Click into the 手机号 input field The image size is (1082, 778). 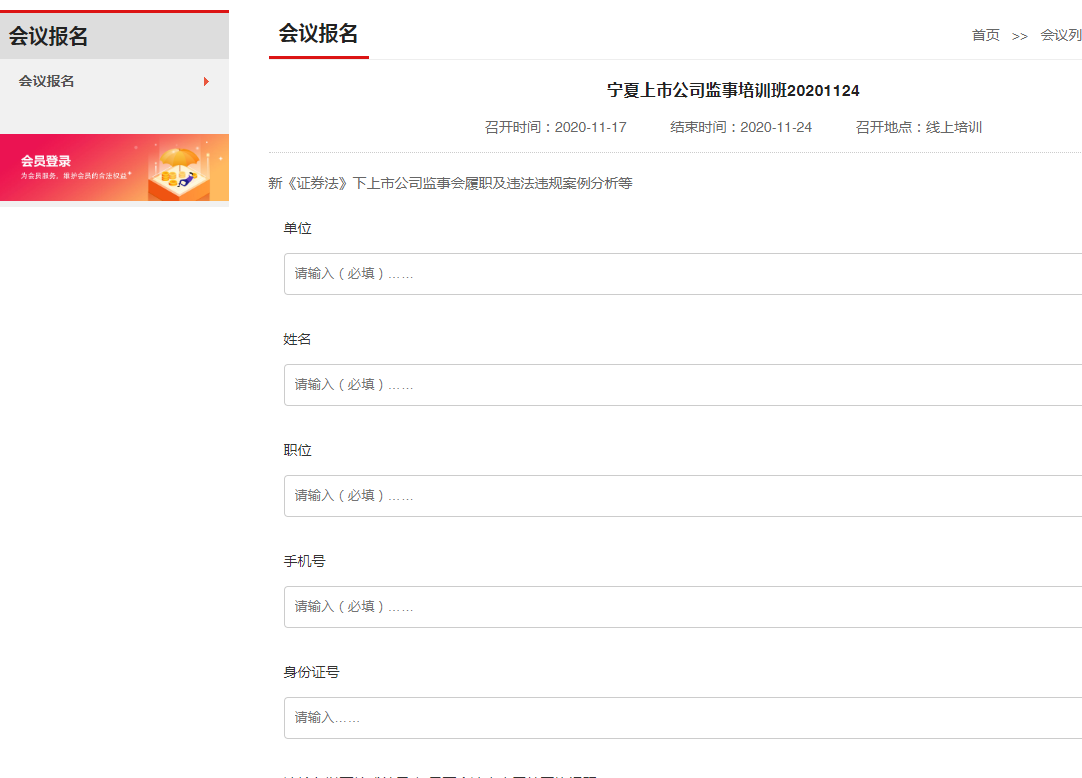point(680,607)
